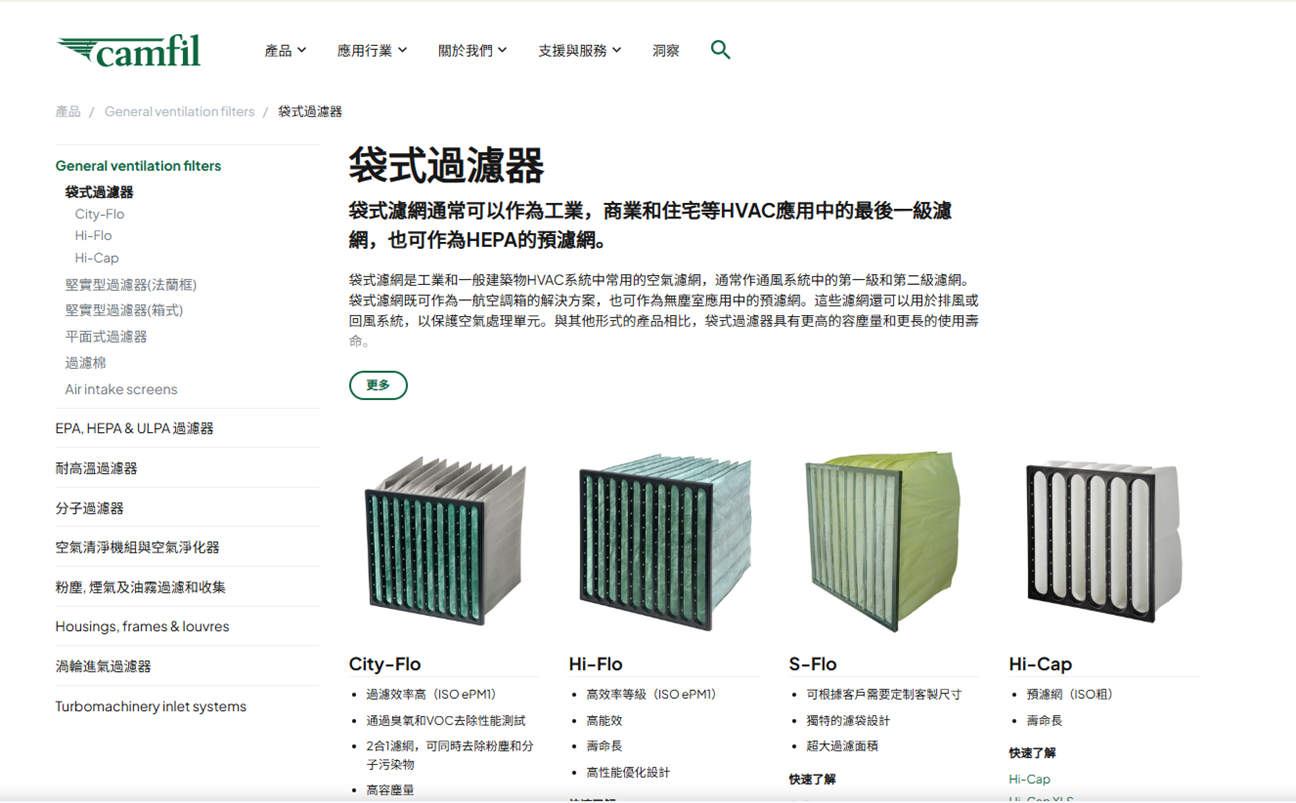Open the 支援與服務 menu
1296x803 pixels.
580,50
